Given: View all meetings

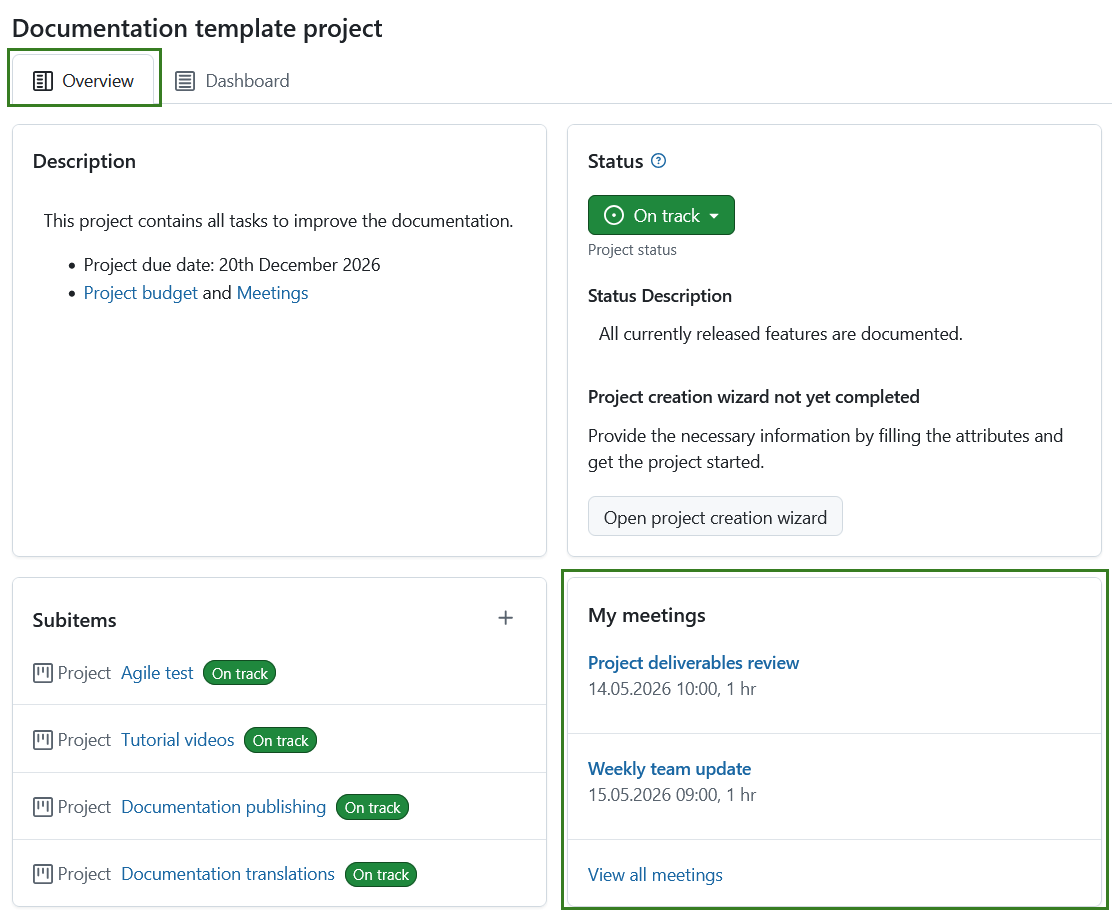Looking at the screenshot, I should click(655, 874).
